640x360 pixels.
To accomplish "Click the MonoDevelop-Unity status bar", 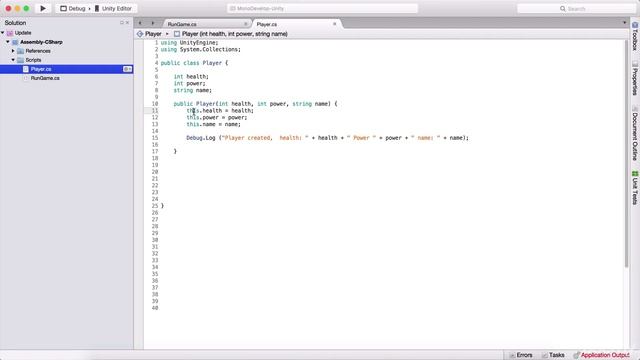I will pos(322,9).
